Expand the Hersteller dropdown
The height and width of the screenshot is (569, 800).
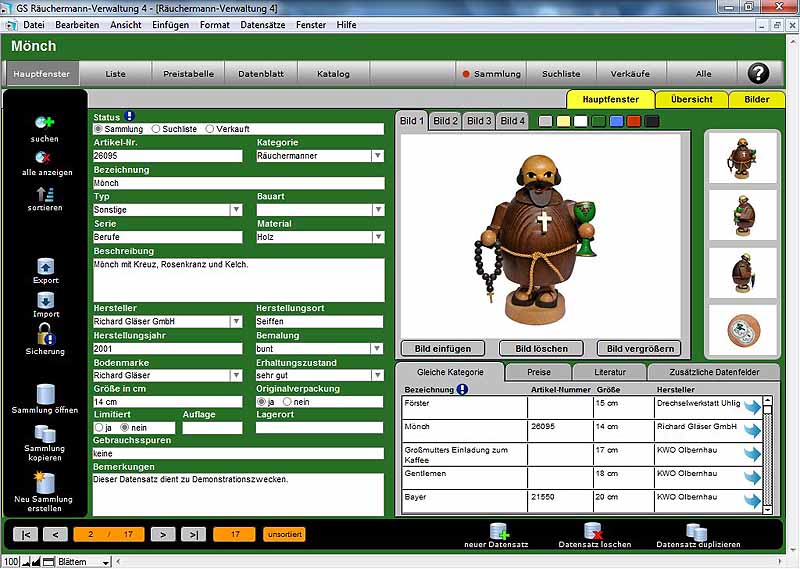click(x=236, y=321)
